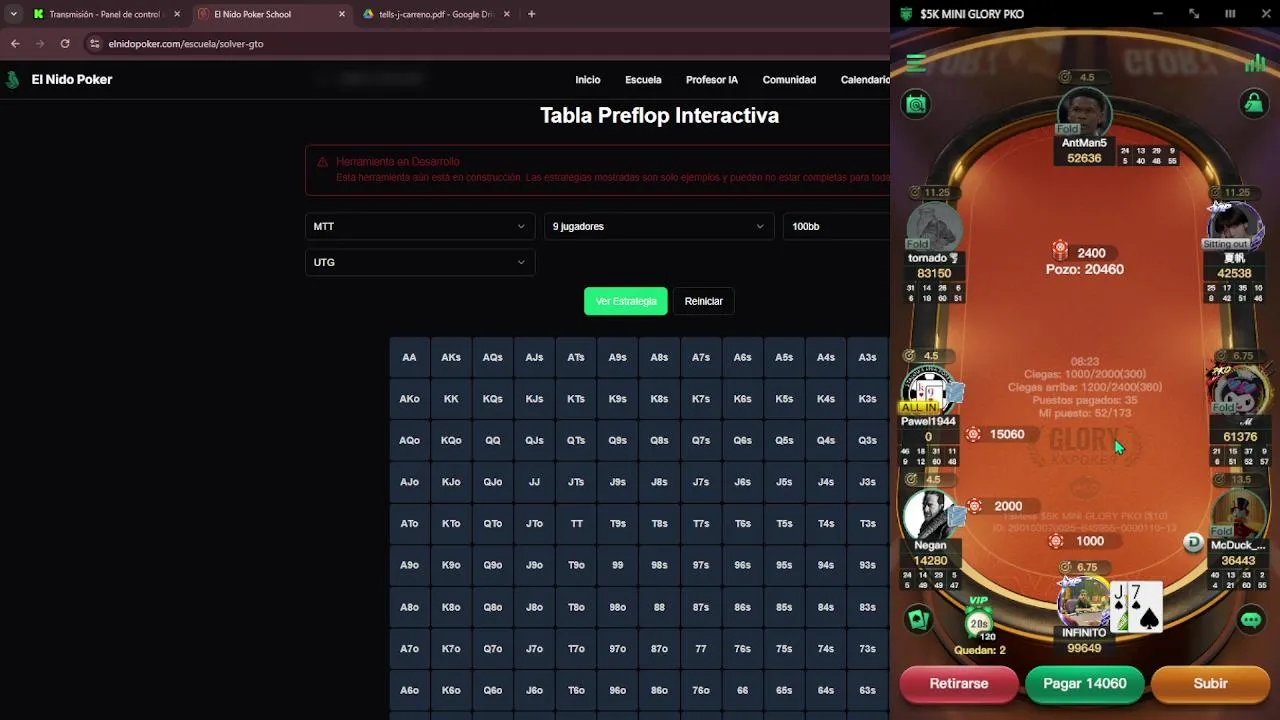Select the AA hand cell
The height and width of the screenshot is (720, 1280).
pyautogui.click(x=409, y=357)
